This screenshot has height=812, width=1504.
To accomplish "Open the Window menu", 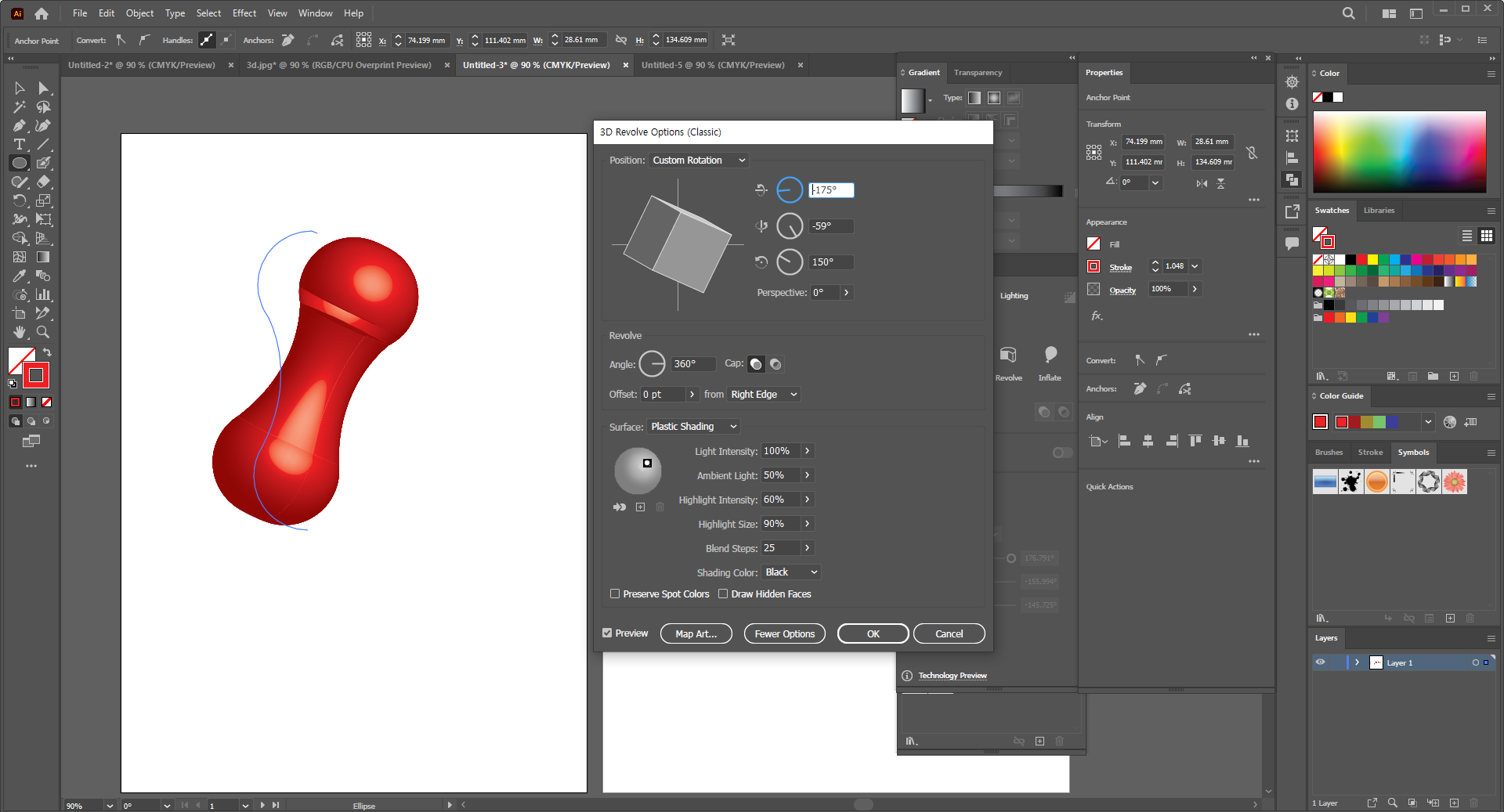I will [x=316, y=13].
